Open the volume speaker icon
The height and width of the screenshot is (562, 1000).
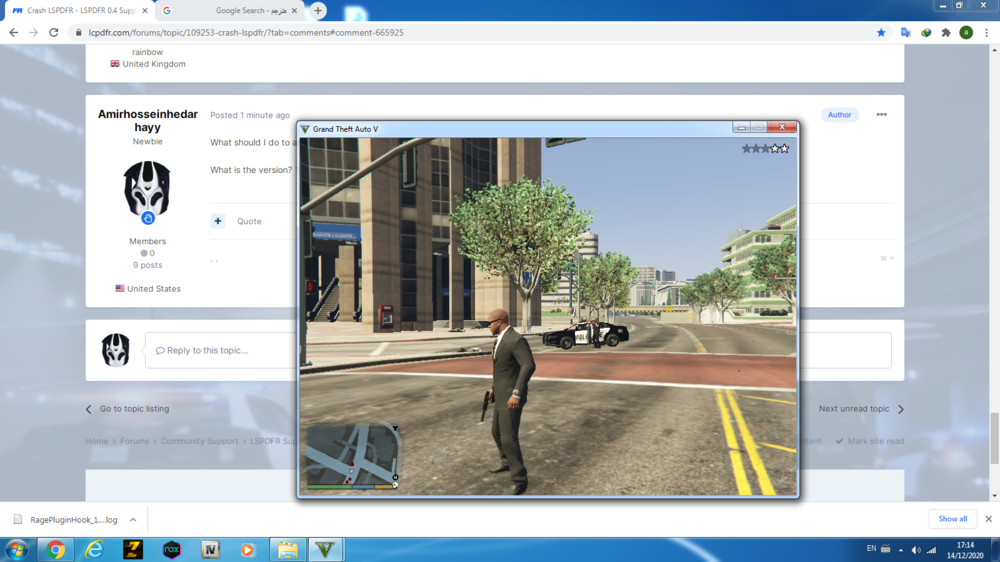point(916,550)
